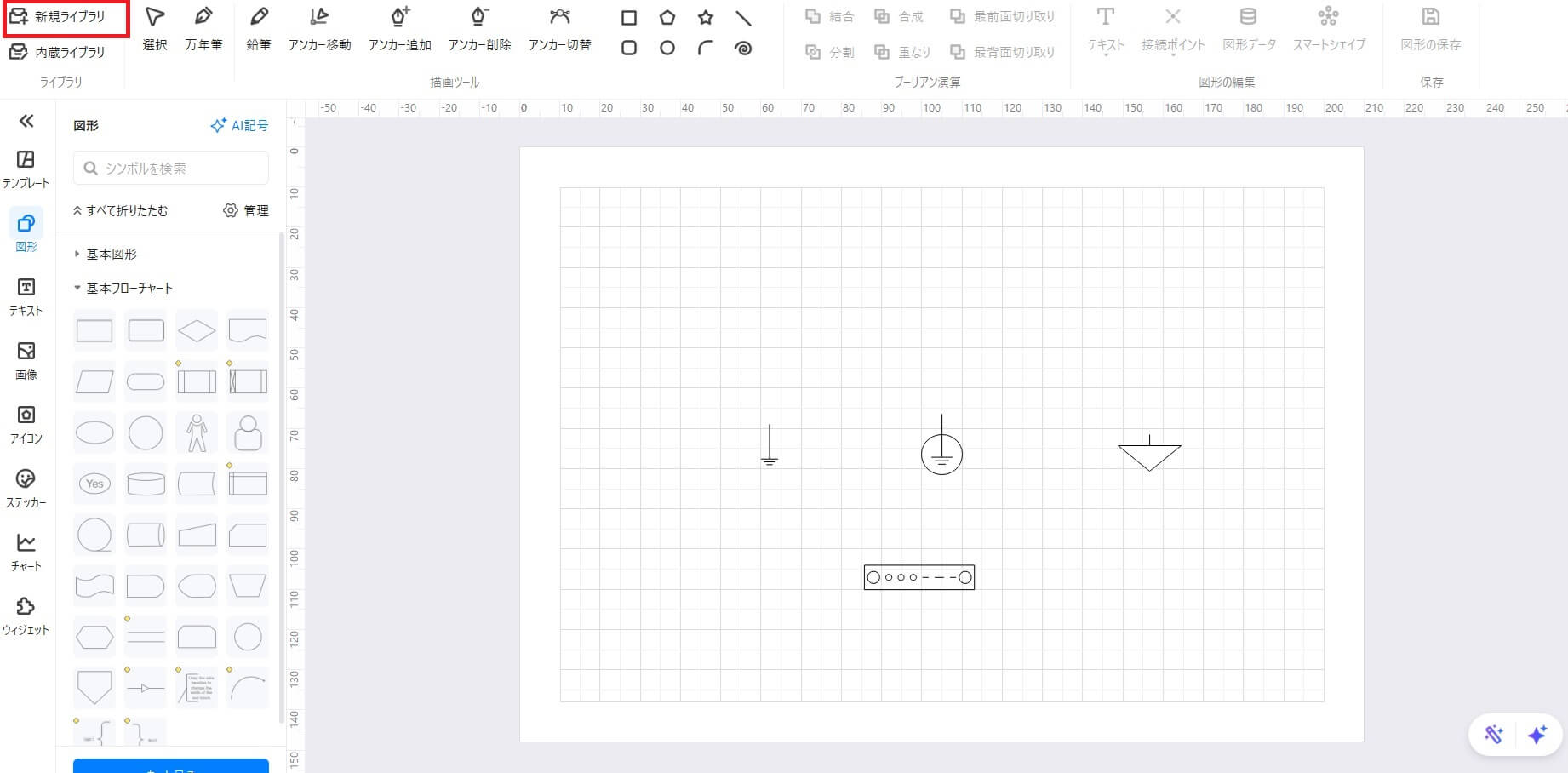Image resolution: width=1568 pixels, height=773 pixels.
Task: Activate the アンカー切替 tool
Action: 559,29
